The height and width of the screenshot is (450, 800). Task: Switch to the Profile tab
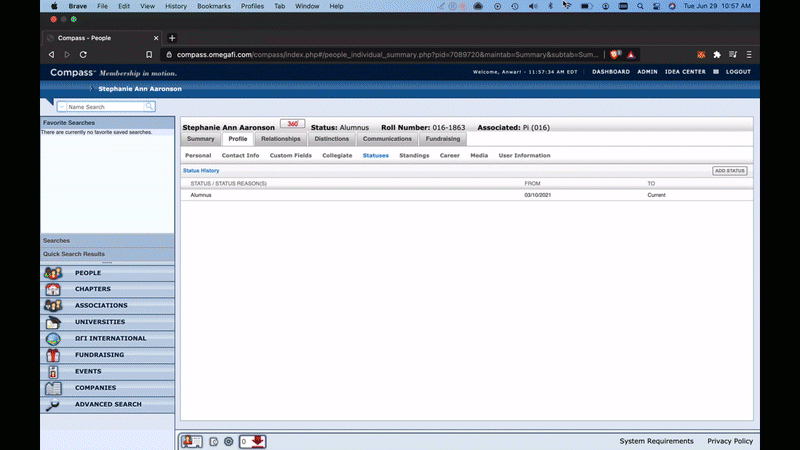click(238, 139)
